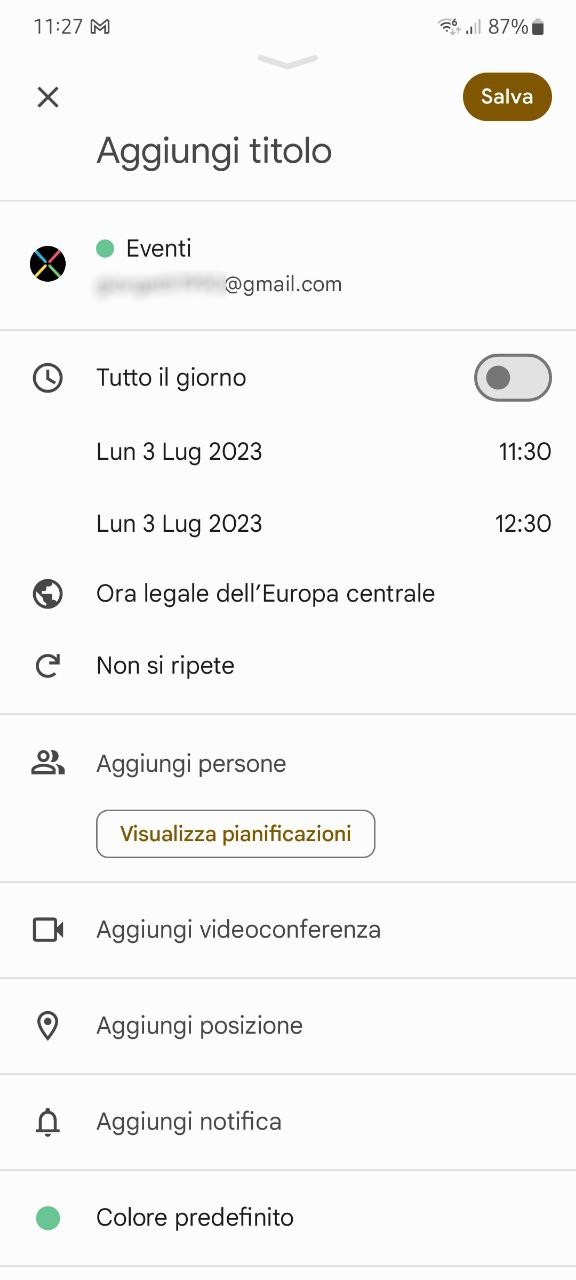576x1280 pixels.
Task: Tap the video camera icon
Action: (x=48, y=930)
